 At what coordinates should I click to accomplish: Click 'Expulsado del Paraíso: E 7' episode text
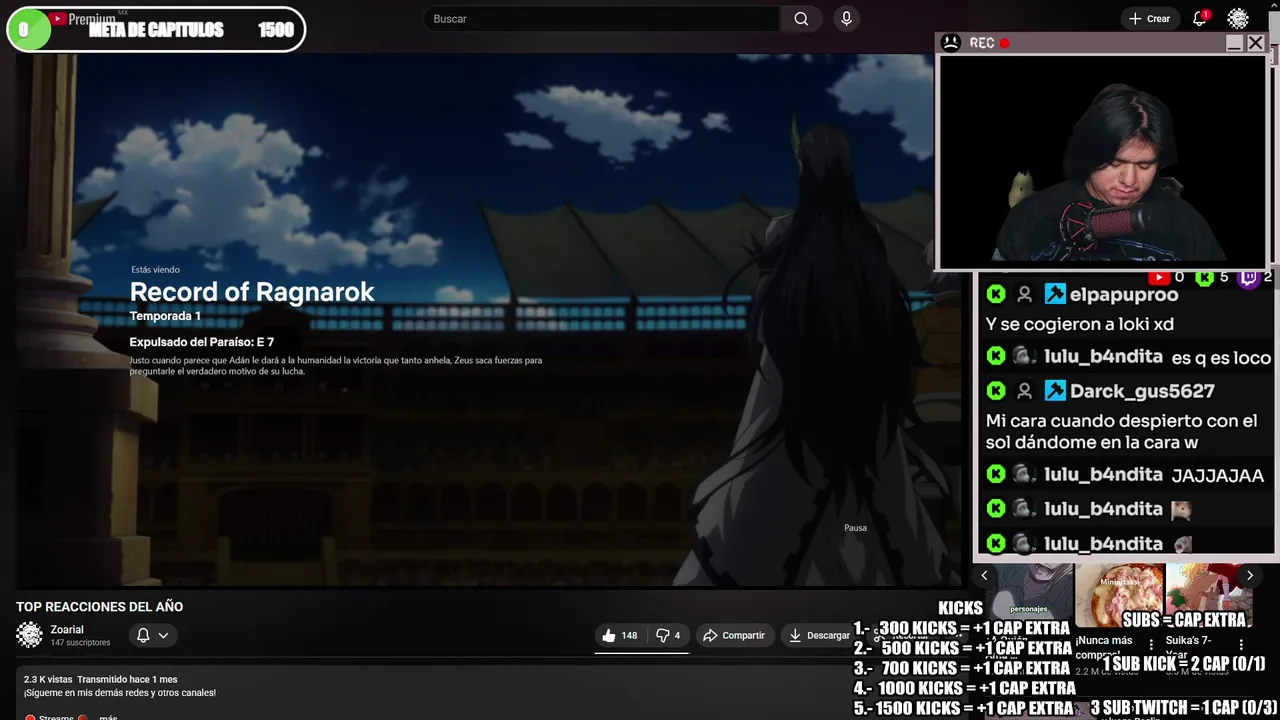pos(201,342)
